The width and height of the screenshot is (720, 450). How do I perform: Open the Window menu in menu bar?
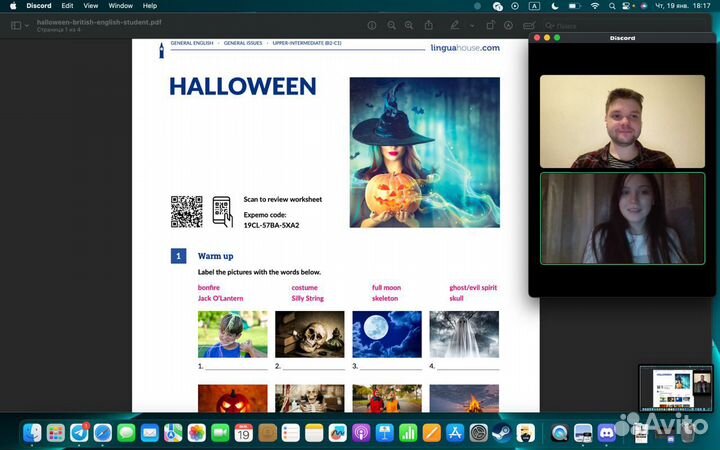coord(120,6)
